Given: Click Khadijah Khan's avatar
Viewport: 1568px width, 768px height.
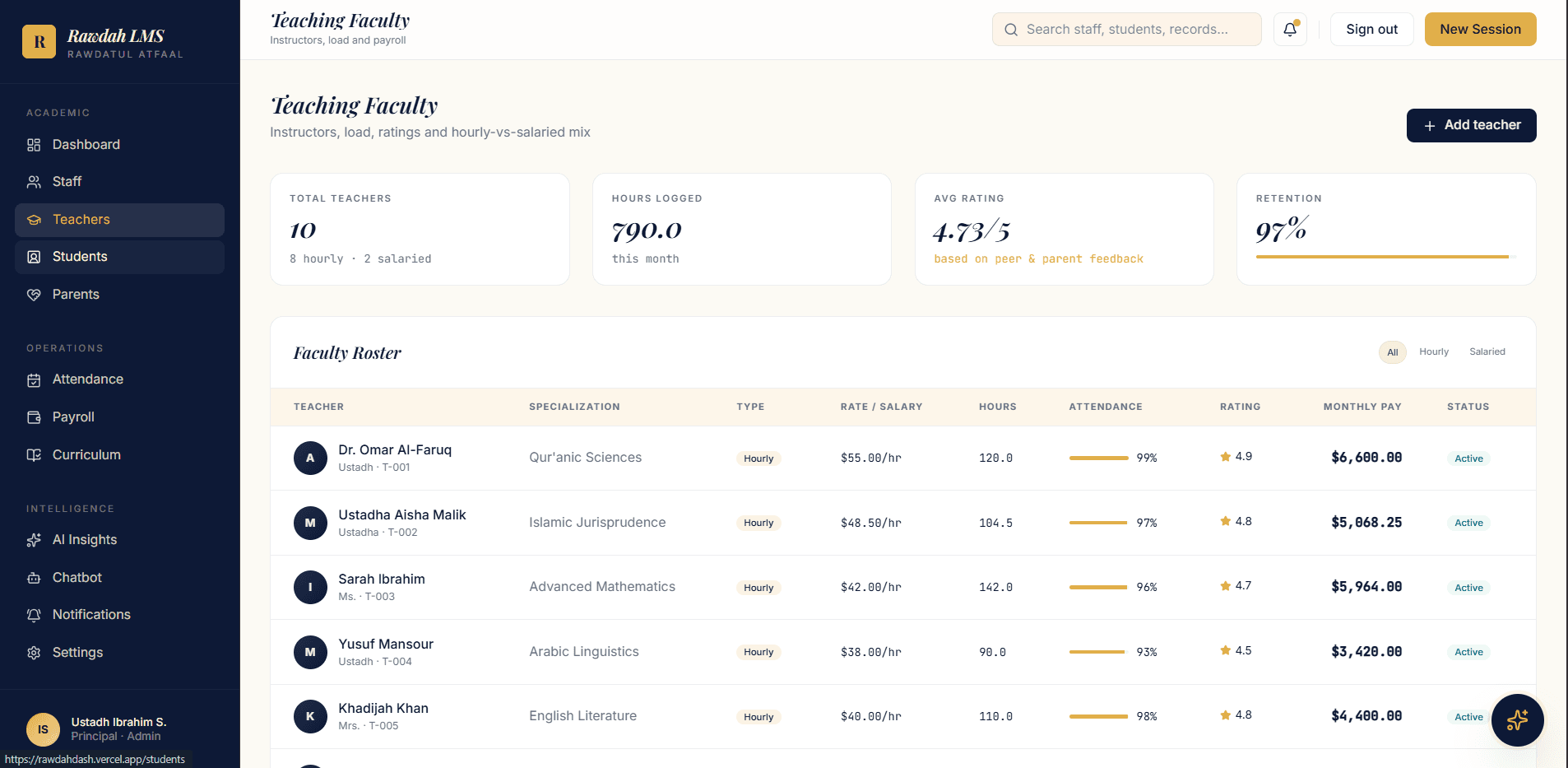Looking at the screenshot, I should [x=310, y=716].
